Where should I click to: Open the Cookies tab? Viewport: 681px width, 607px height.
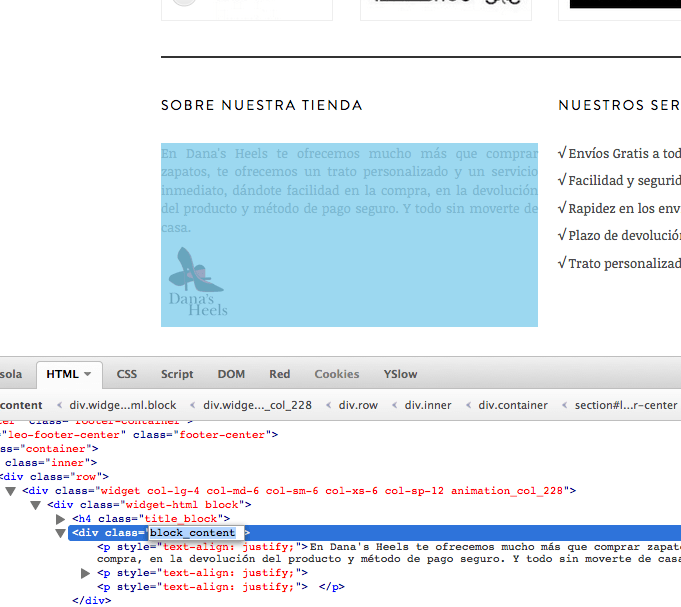tap(337, 374)
